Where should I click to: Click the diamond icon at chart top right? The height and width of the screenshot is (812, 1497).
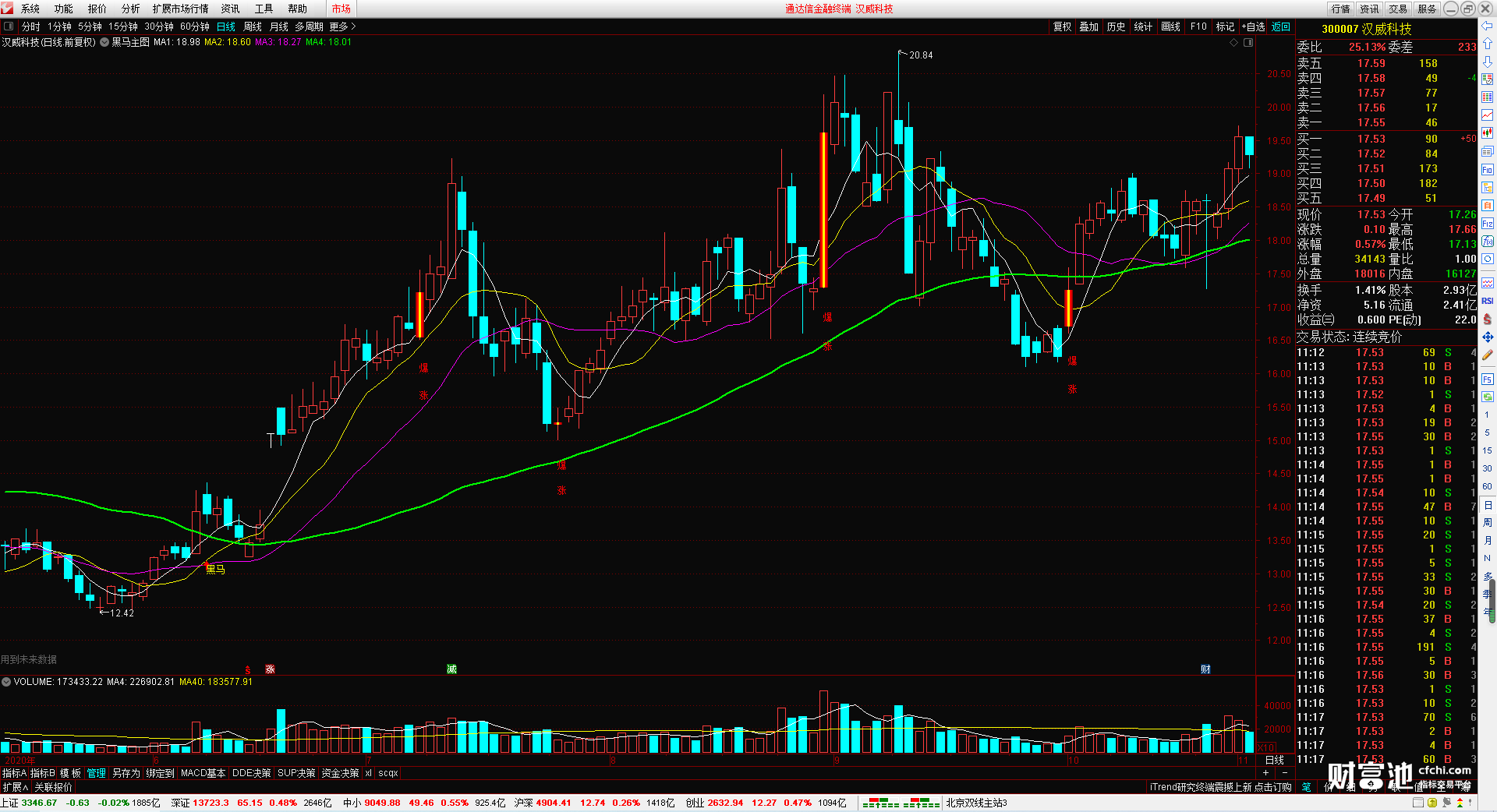[1233, 43]
